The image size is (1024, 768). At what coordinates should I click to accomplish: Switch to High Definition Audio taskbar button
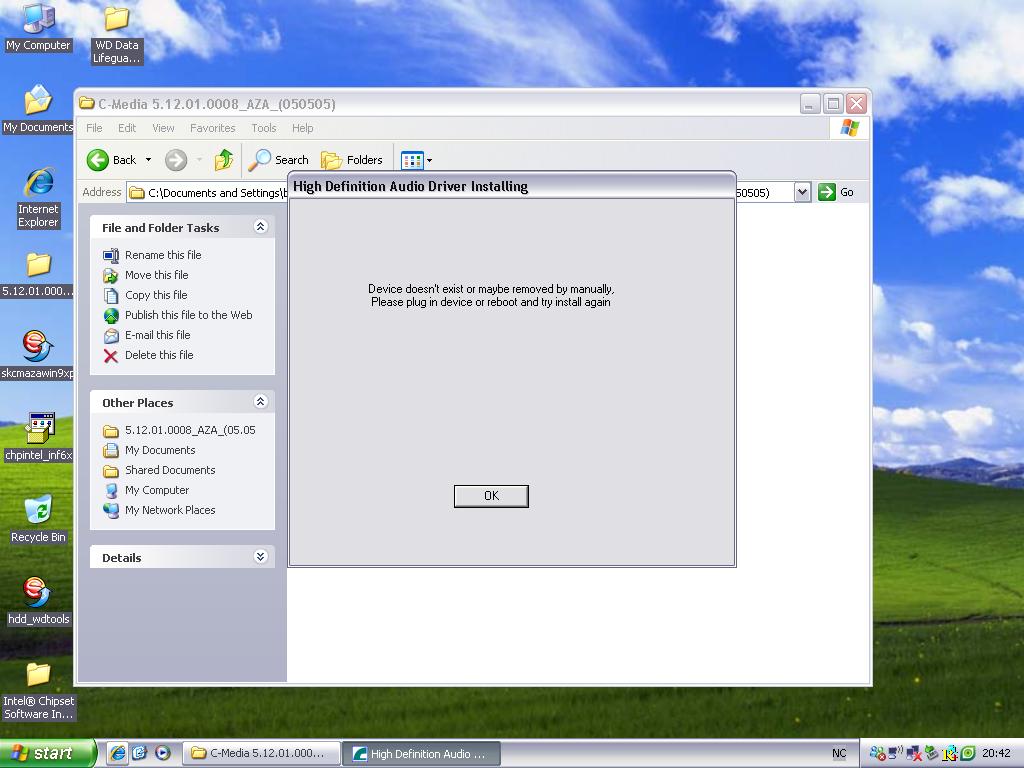pos(422,754)
